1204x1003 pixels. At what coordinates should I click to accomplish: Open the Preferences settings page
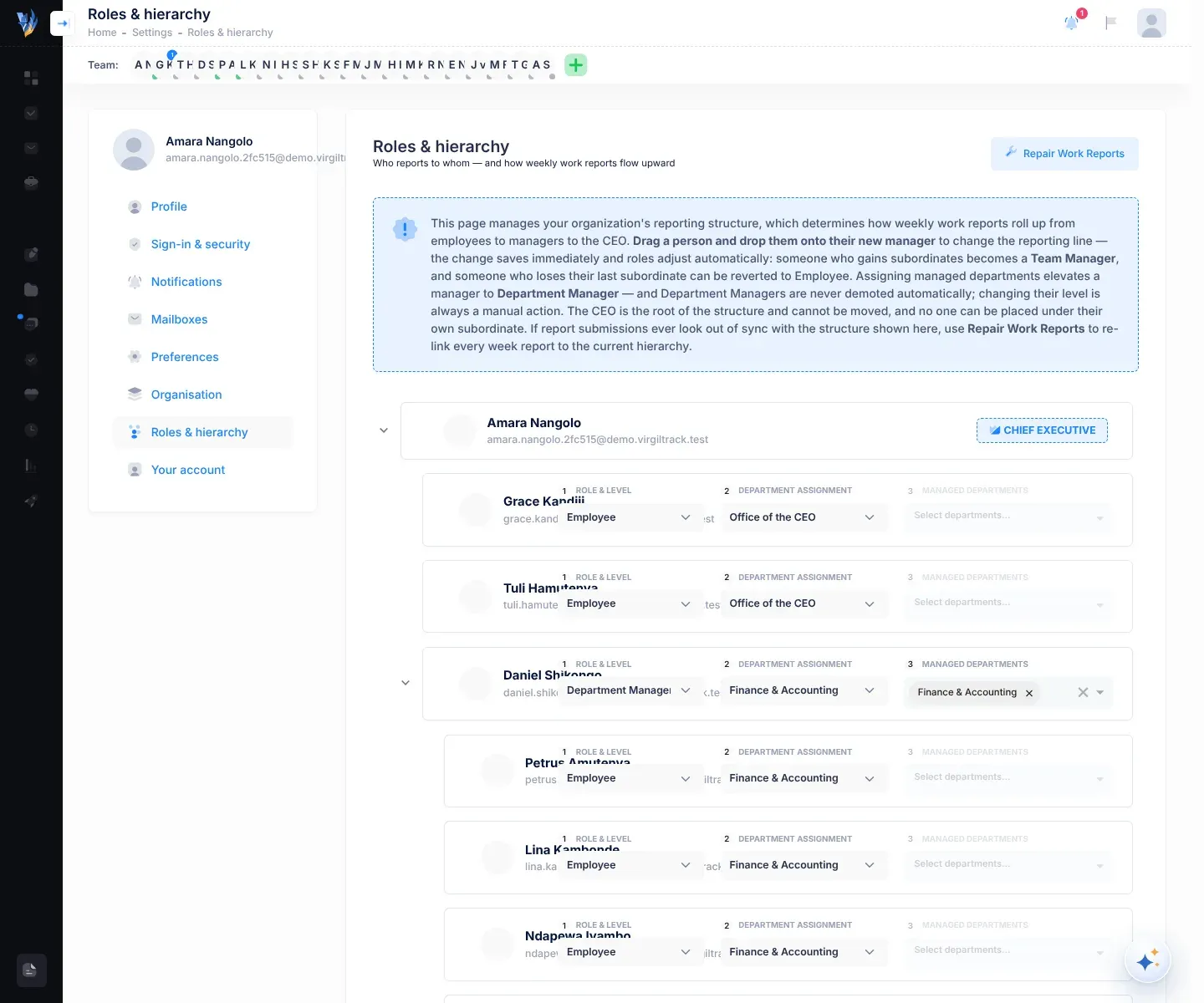pos(185,357)
